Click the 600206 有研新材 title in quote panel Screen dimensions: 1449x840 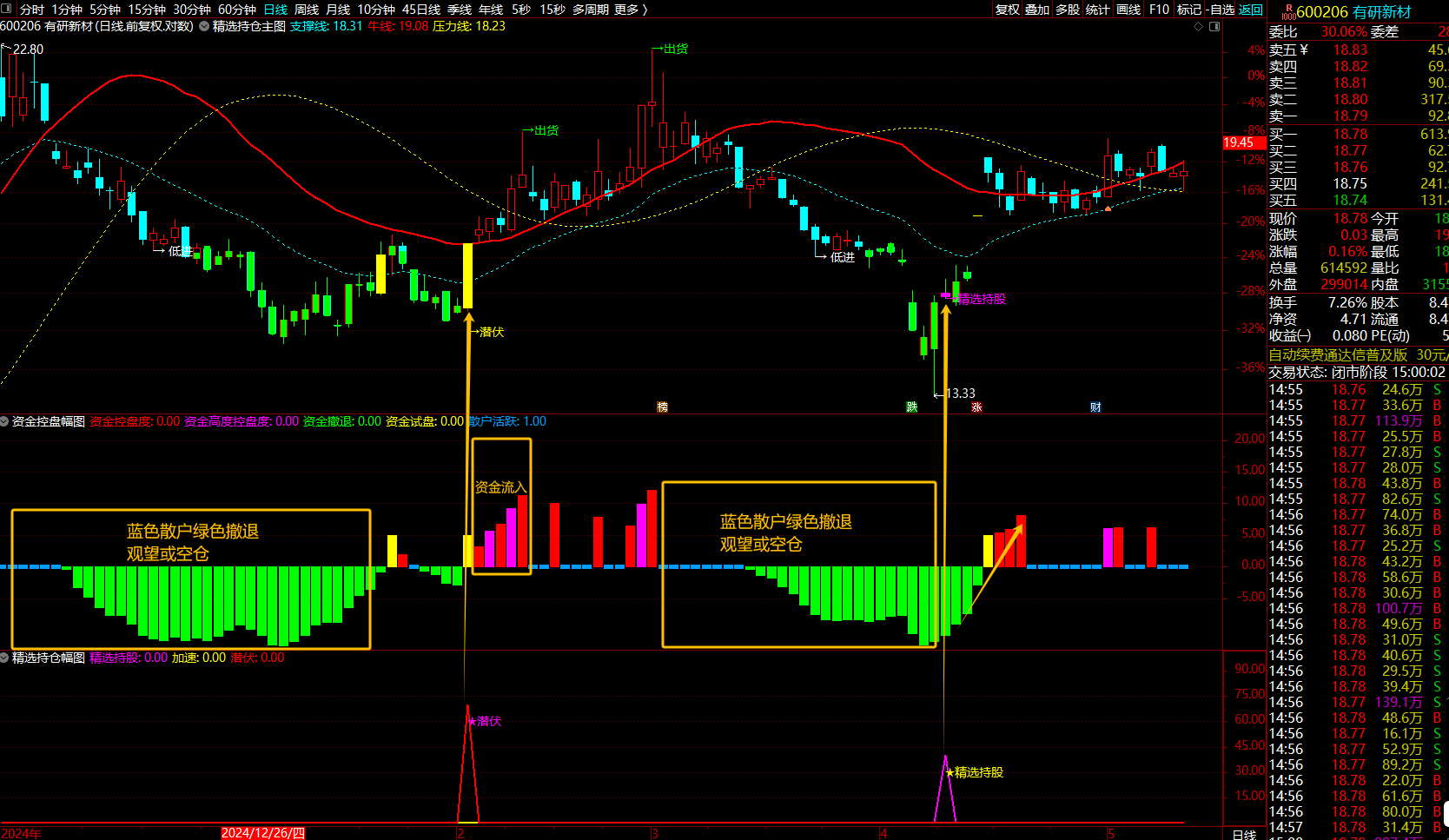pos(1353,12)
